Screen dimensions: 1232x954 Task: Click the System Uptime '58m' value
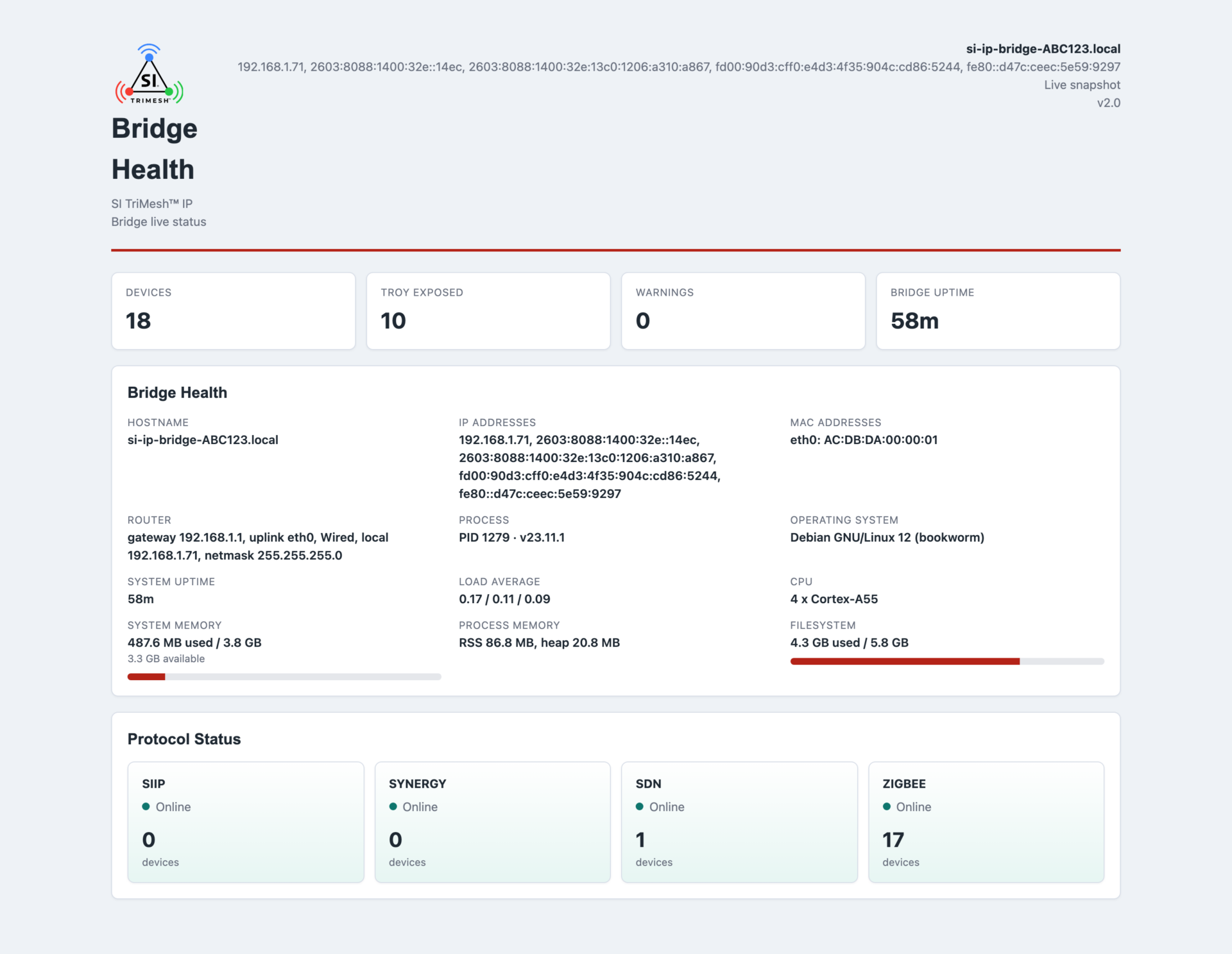[141, 599]
